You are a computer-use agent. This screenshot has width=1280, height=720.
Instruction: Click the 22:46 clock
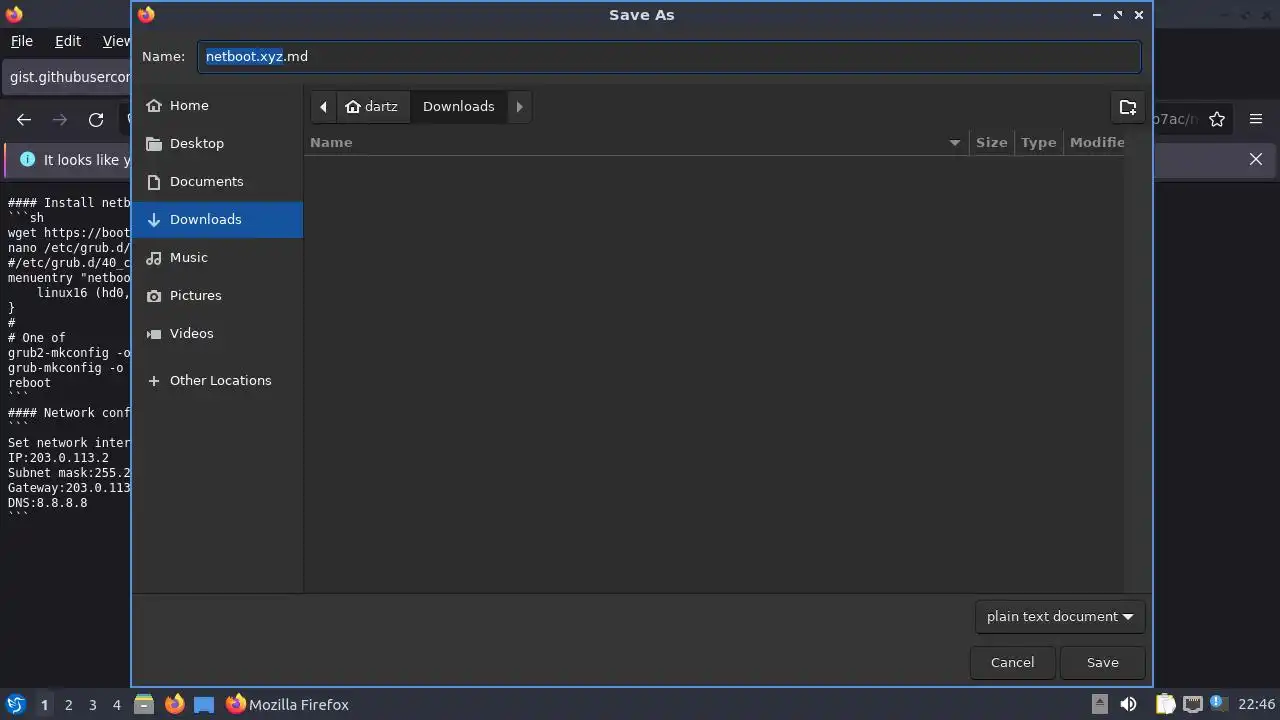pos(1256,704)
